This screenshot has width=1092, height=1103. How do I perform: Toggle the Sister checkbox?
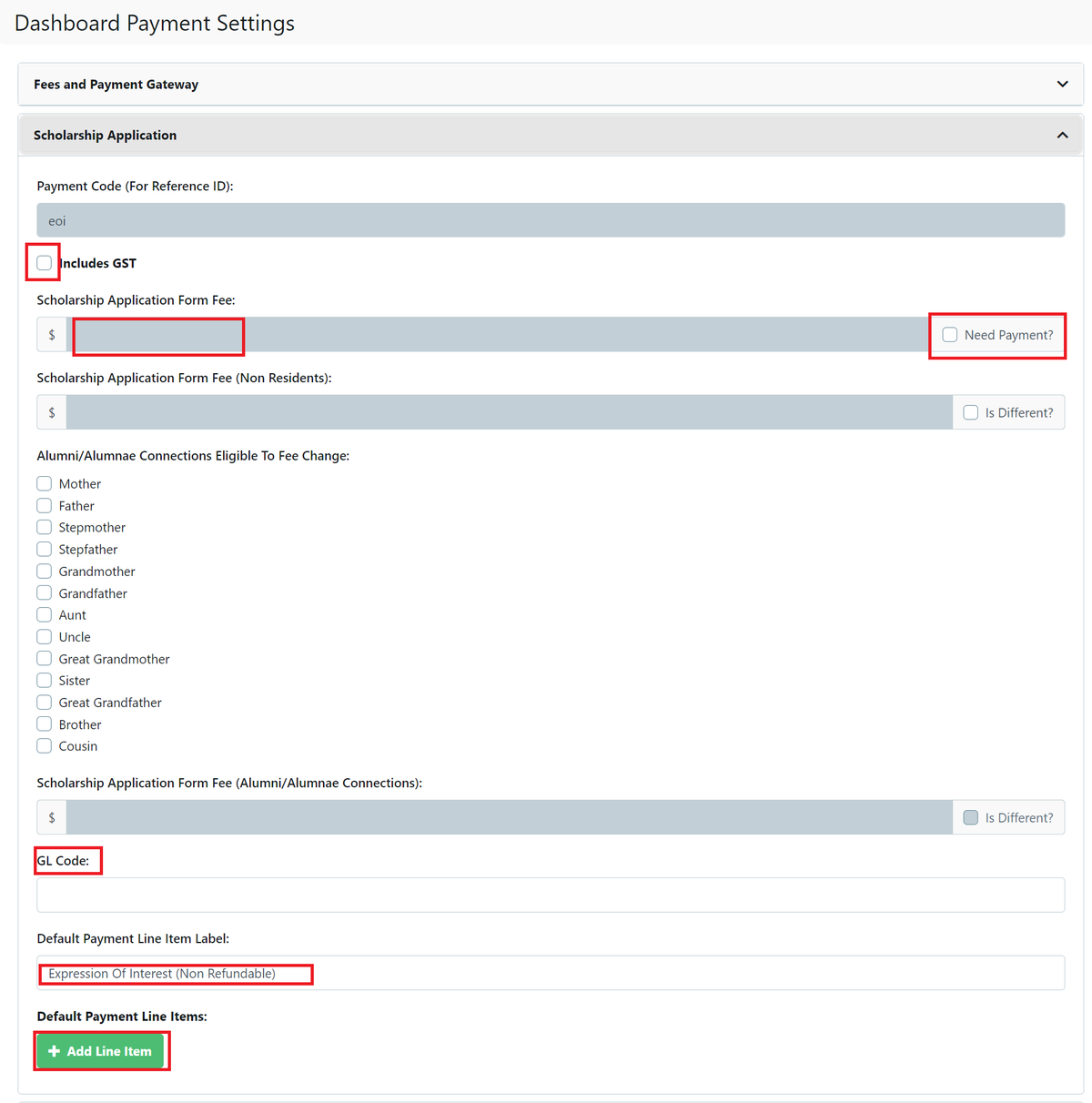click(44, 680)
